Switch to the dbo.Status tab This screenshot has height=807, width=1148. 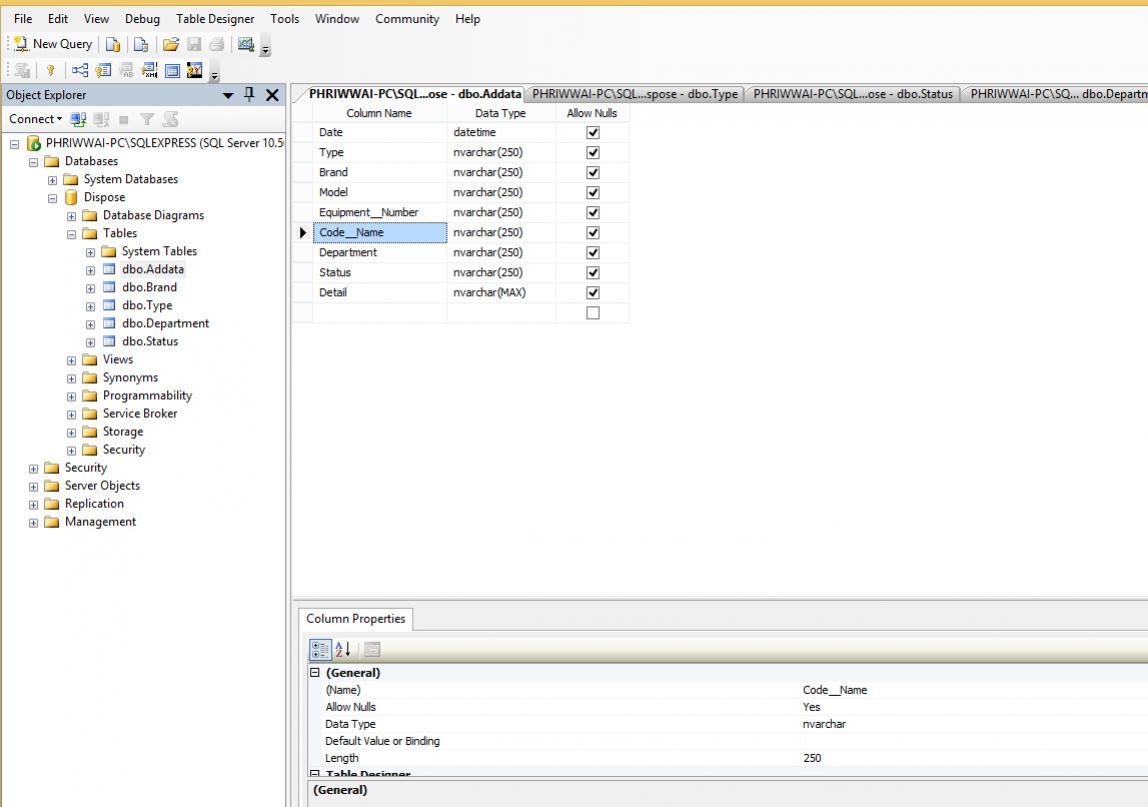[x=854, y=94]
